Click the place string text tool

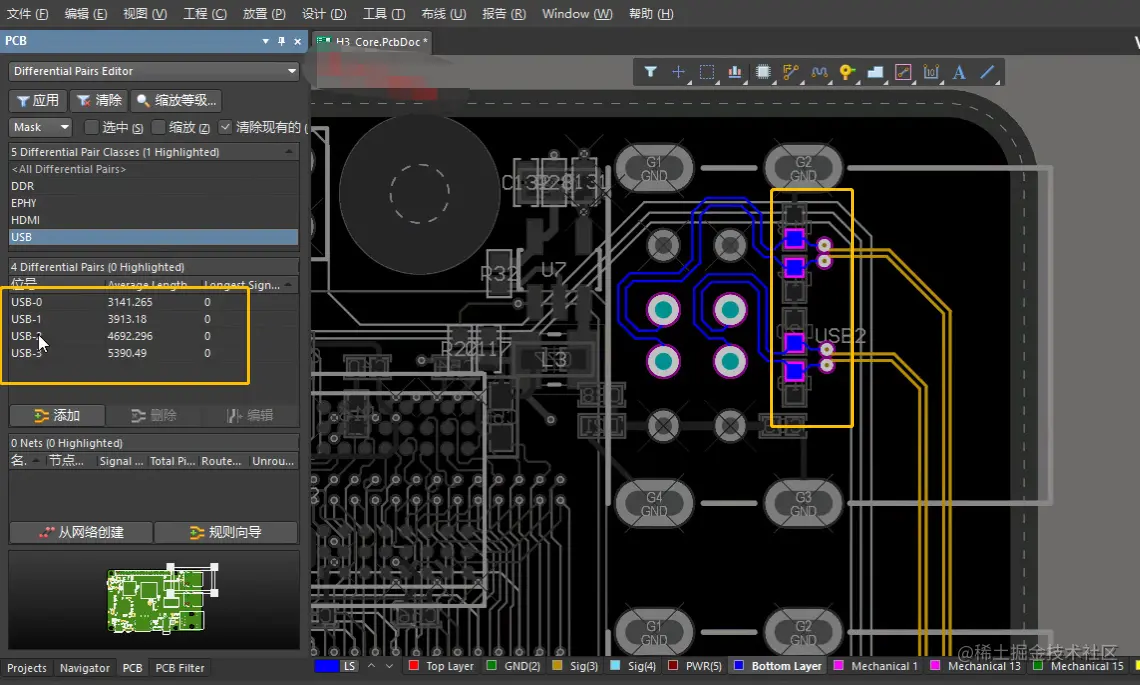coord(959,72)
